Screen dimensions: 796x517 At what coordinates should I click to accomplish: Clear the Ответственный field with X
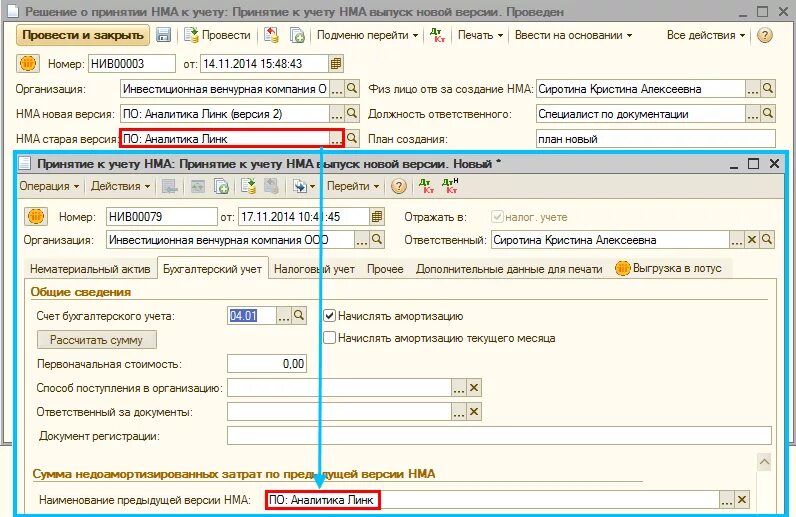click(x=752, y=240)
